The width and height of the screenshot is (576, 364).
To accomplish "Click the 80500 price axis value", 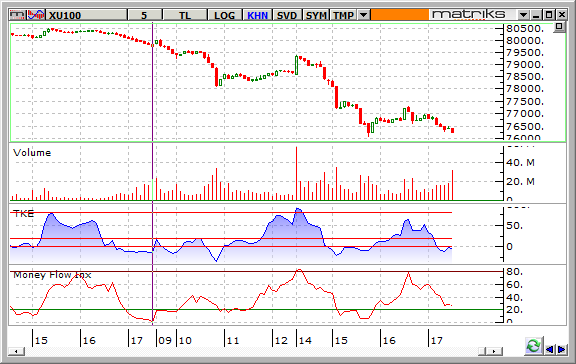I will coord(525,29).
